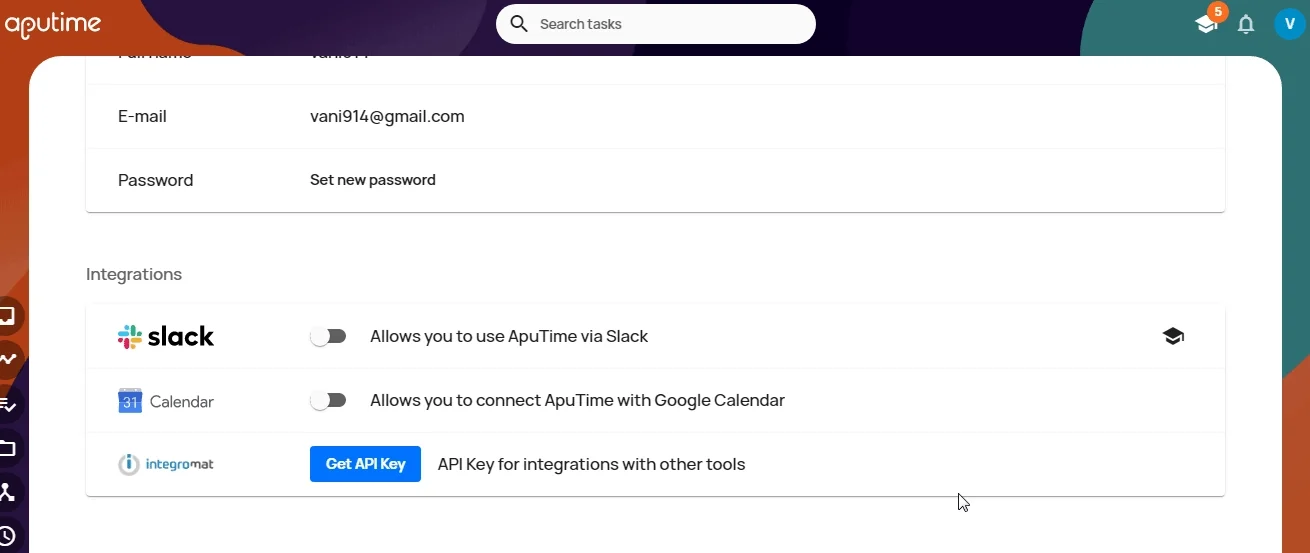Click 'API Key for integrations with other tools'
This screenshot has width=1310, height=553.
coord(592,464)
